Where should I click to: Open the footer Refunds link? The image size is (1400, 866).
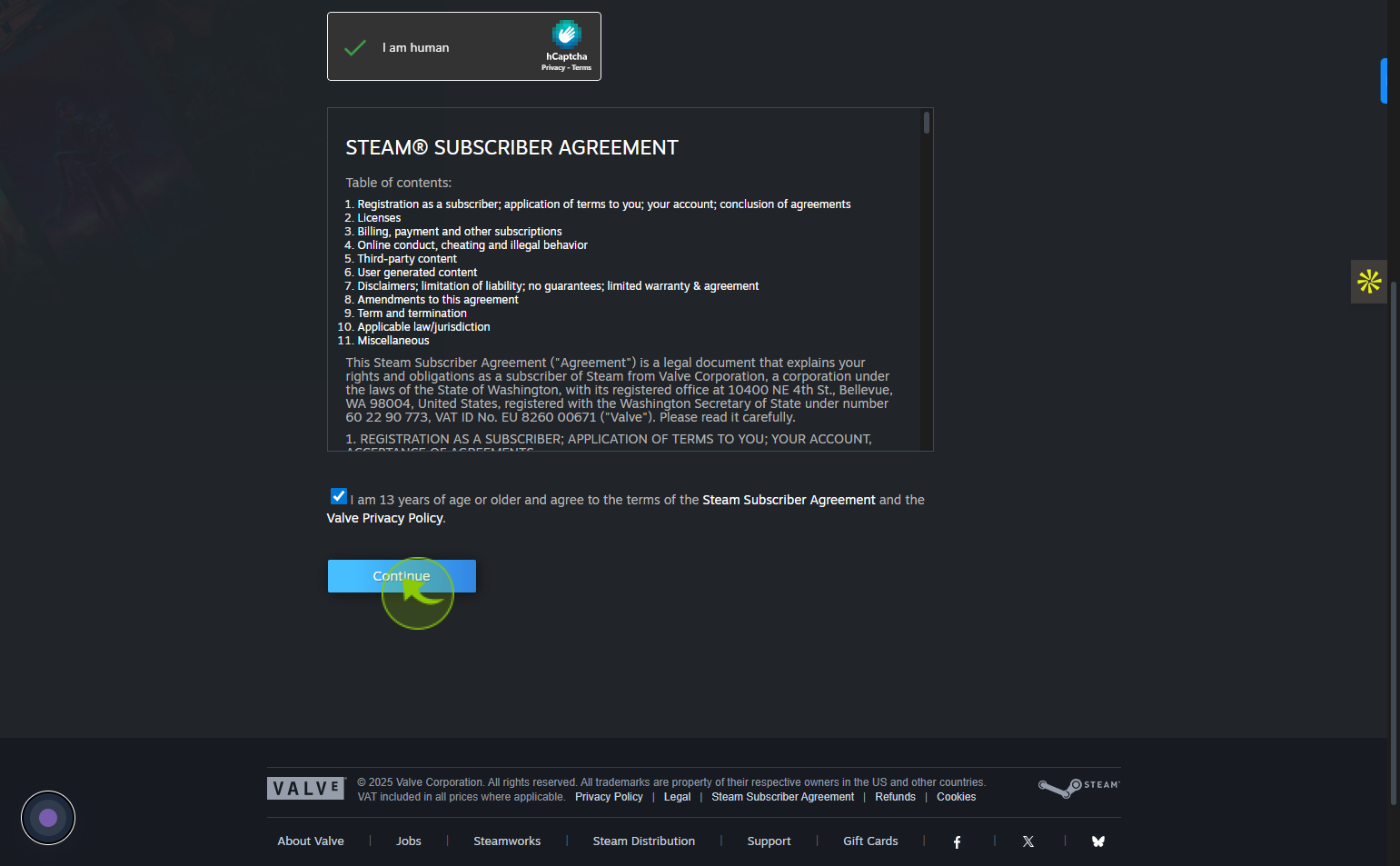[x=895, y=797]
